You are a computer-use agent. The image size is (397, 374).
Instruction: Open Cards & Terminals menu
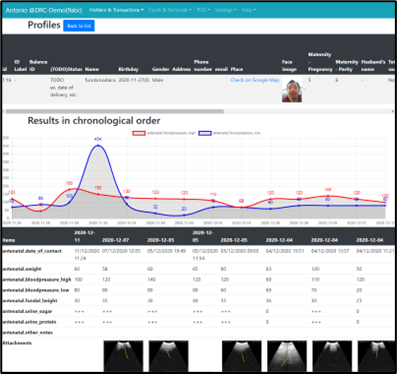click(170, 10)
